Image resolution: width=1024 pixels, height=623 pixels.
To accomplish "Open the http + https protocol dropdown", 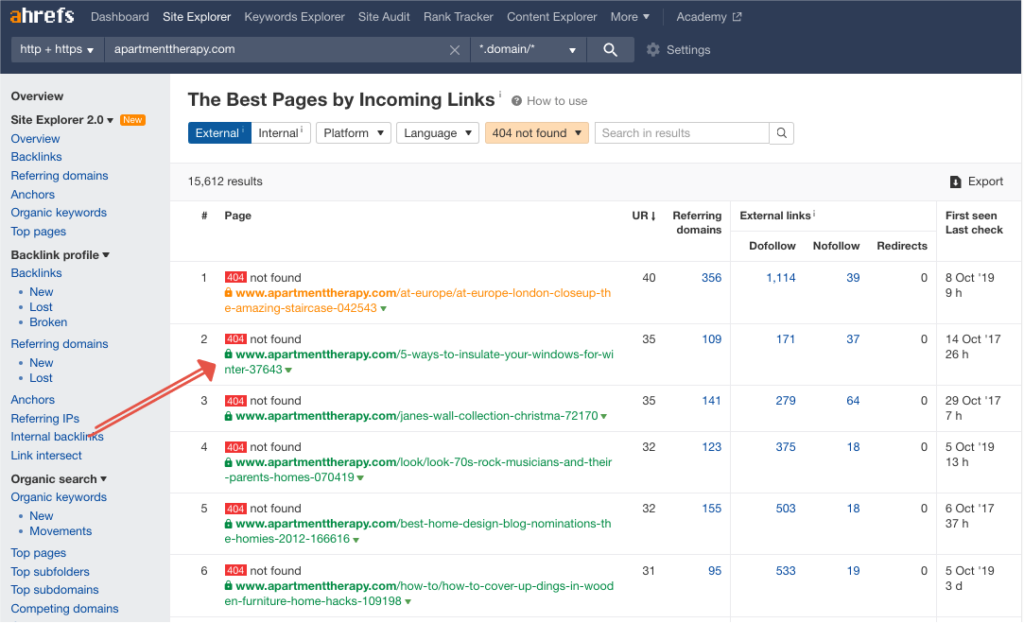I will (x=57, y=50).
